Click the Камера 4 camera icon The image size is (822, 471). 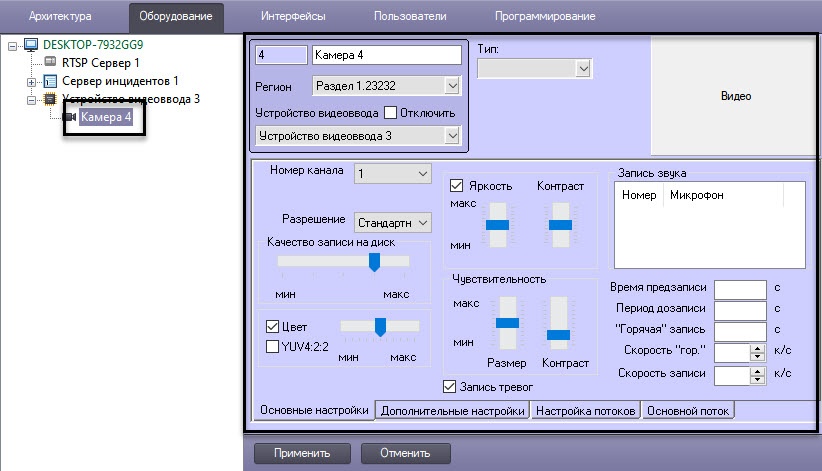70,117
